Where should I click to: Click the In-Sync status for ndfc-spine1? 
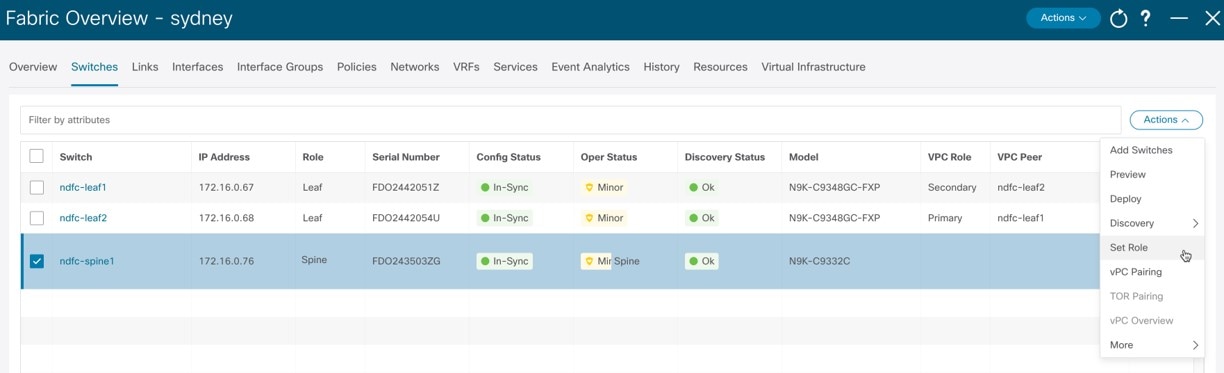[505, 261]
